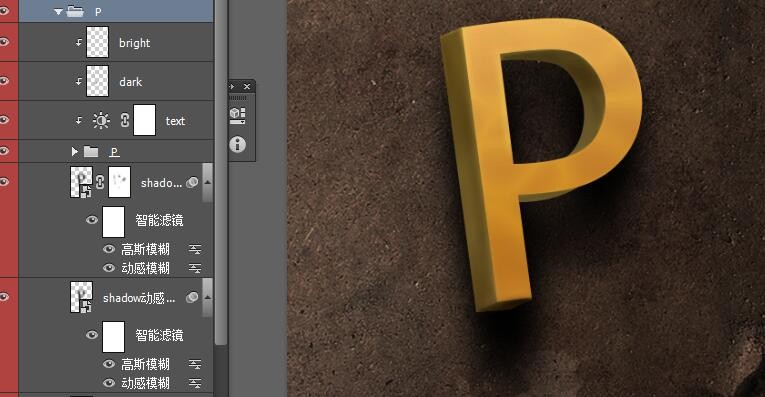Select the bright layer thumbnail
This screenshot has width=765, height=397.
point(97,42)
